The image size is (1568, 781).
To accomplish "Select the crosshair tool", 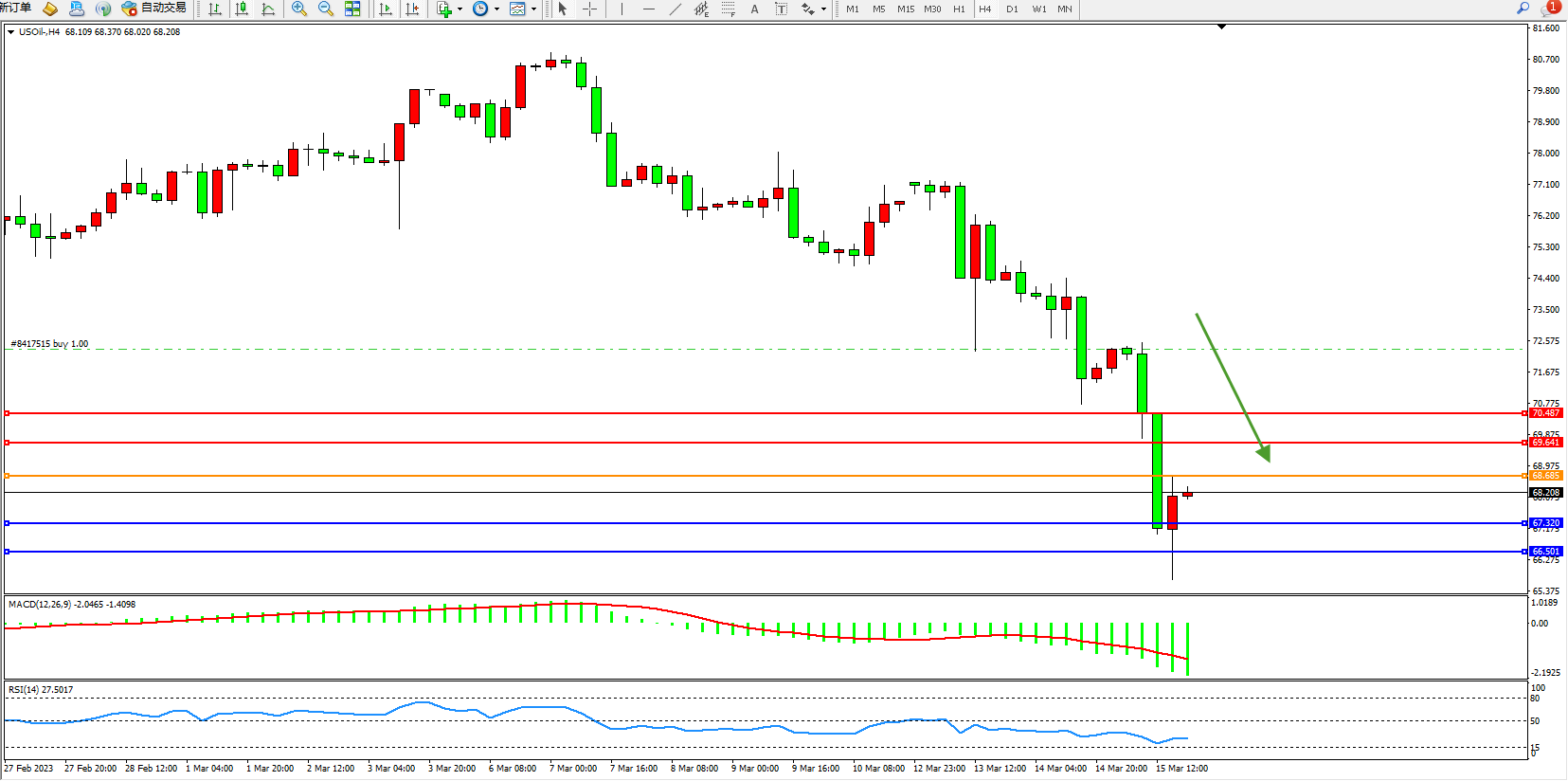I will tap(589, 9).
